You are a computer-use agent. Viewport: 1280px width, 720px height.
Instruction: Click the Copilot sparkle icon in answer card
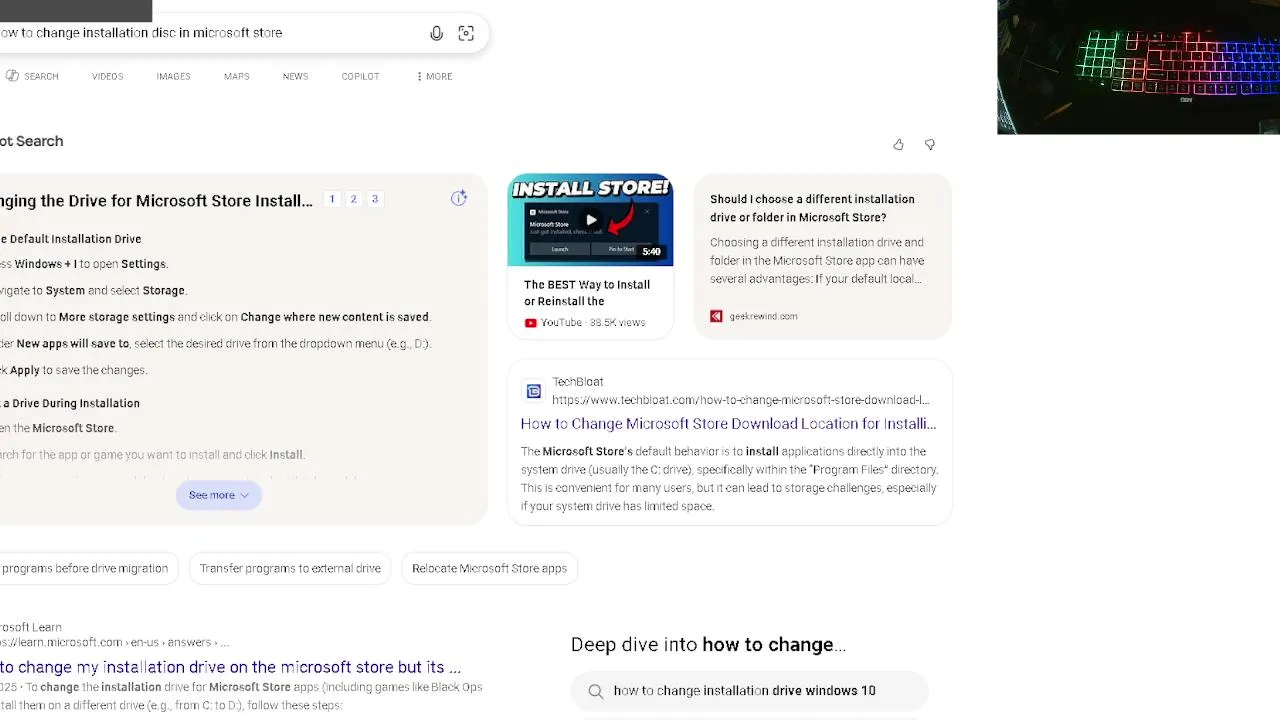point(459,198)
